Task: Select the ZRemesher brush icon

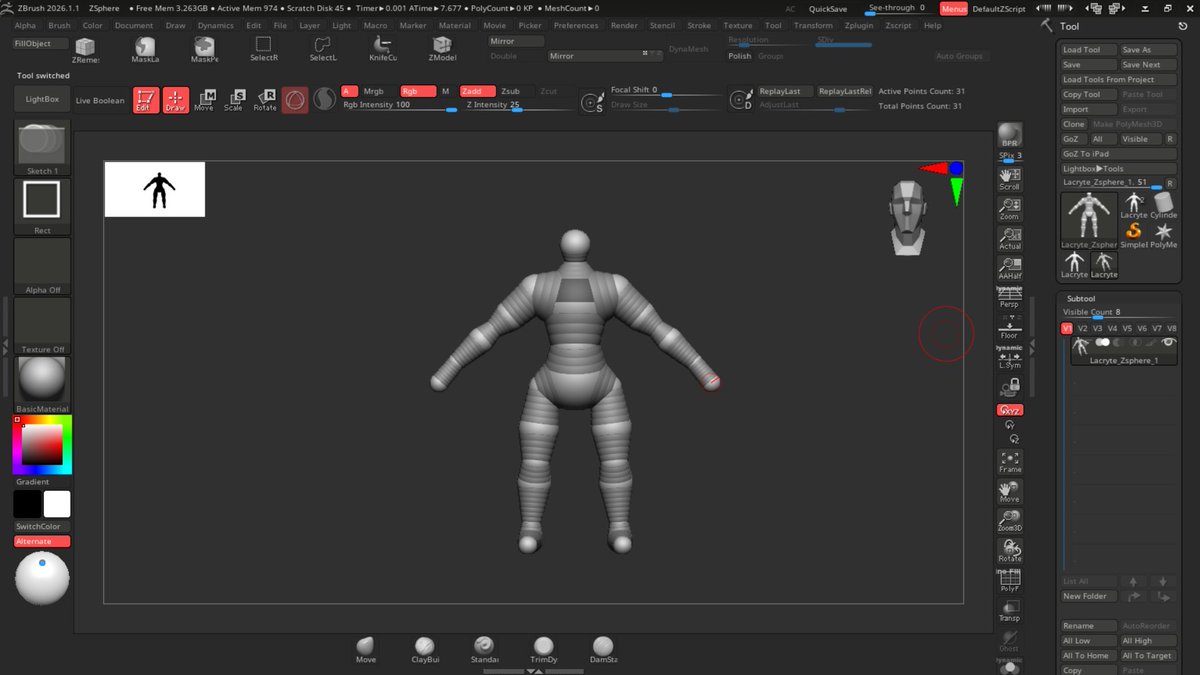Action: (x=85, y=49)
